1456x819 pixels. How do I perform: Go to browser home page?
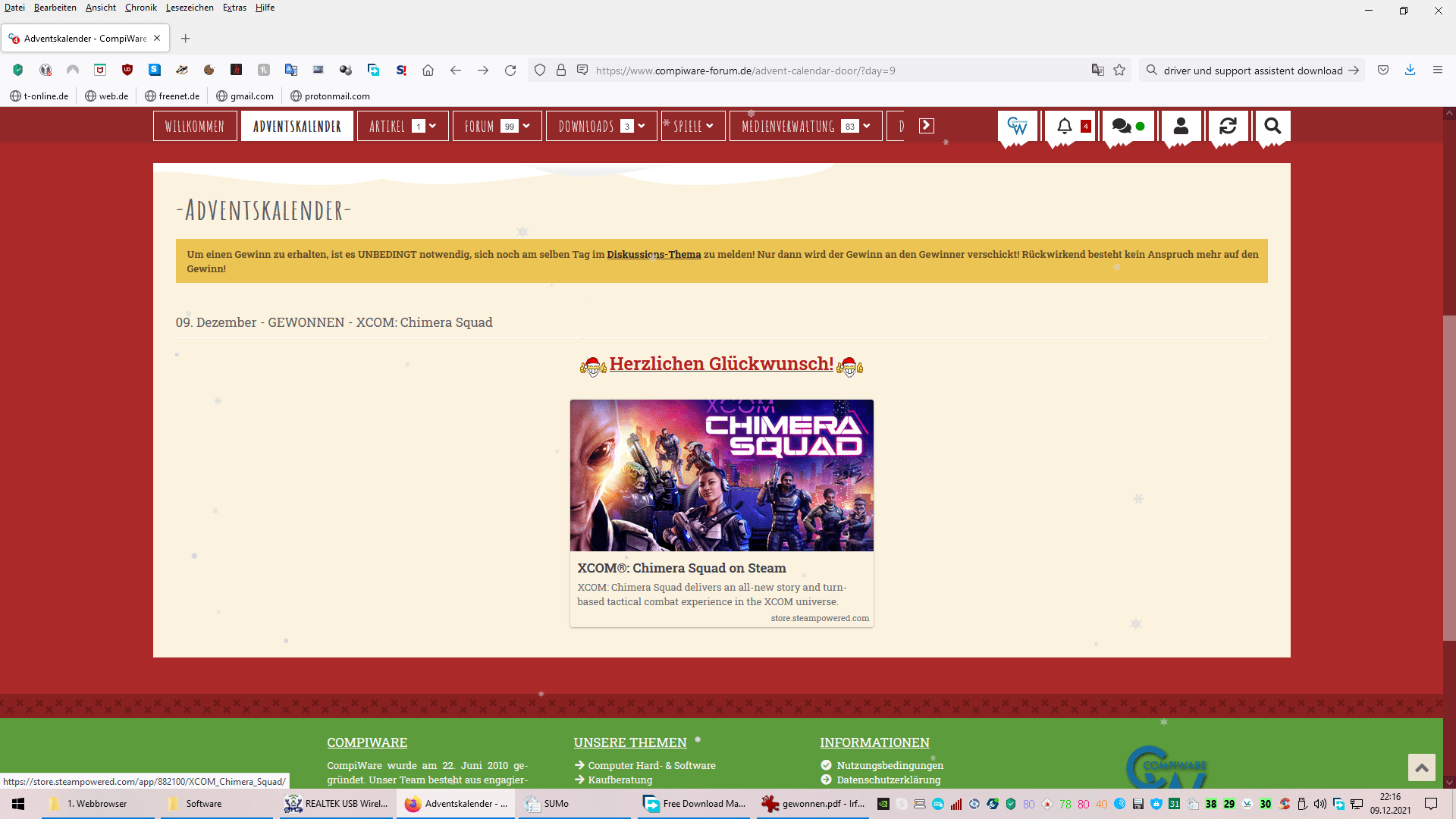(428, 70)
